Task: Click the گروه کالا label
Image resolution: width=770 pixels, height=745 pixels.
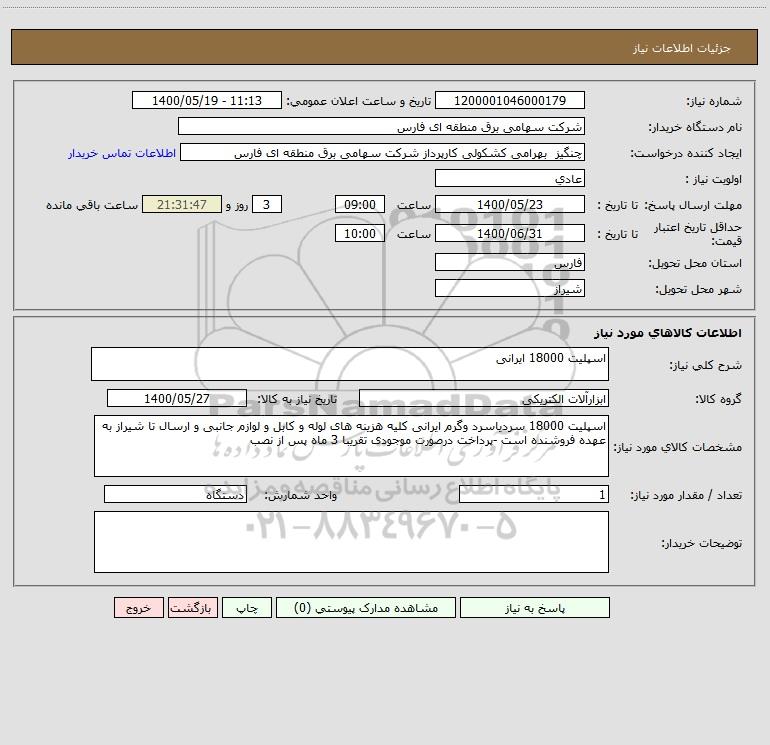Action: click(718, 399)
